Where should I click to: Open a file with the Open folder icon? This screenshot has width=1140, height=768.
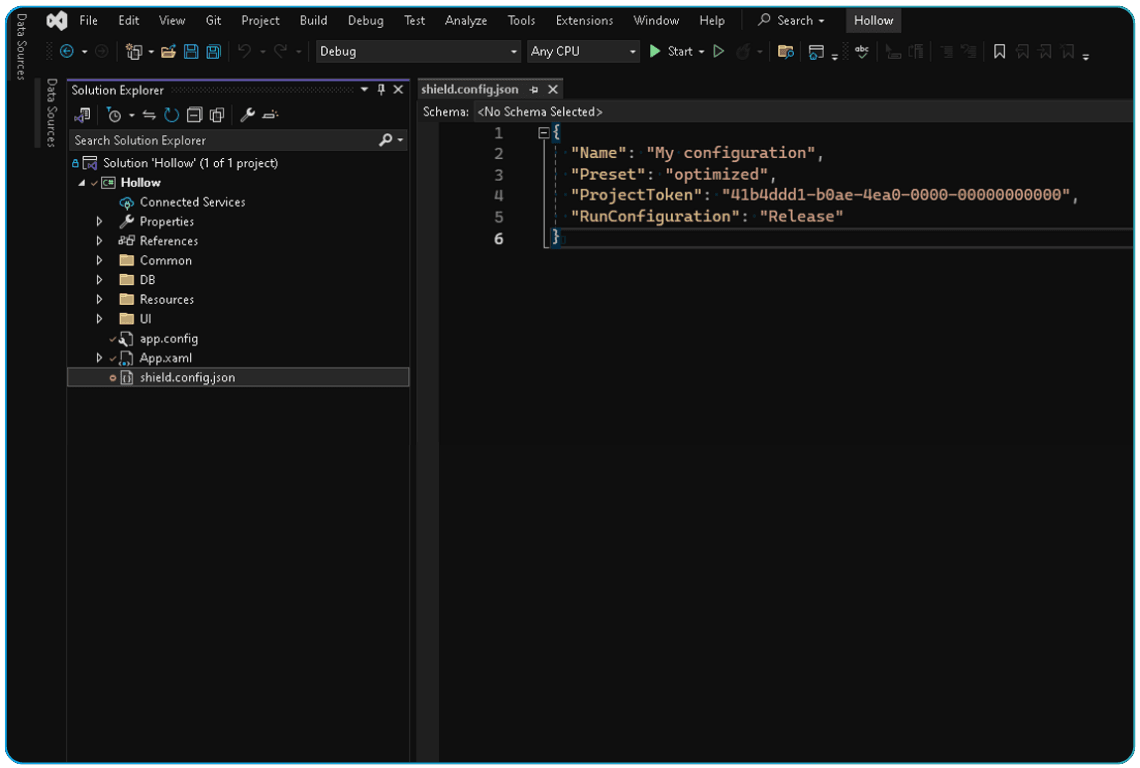click(x=169, y=51)
